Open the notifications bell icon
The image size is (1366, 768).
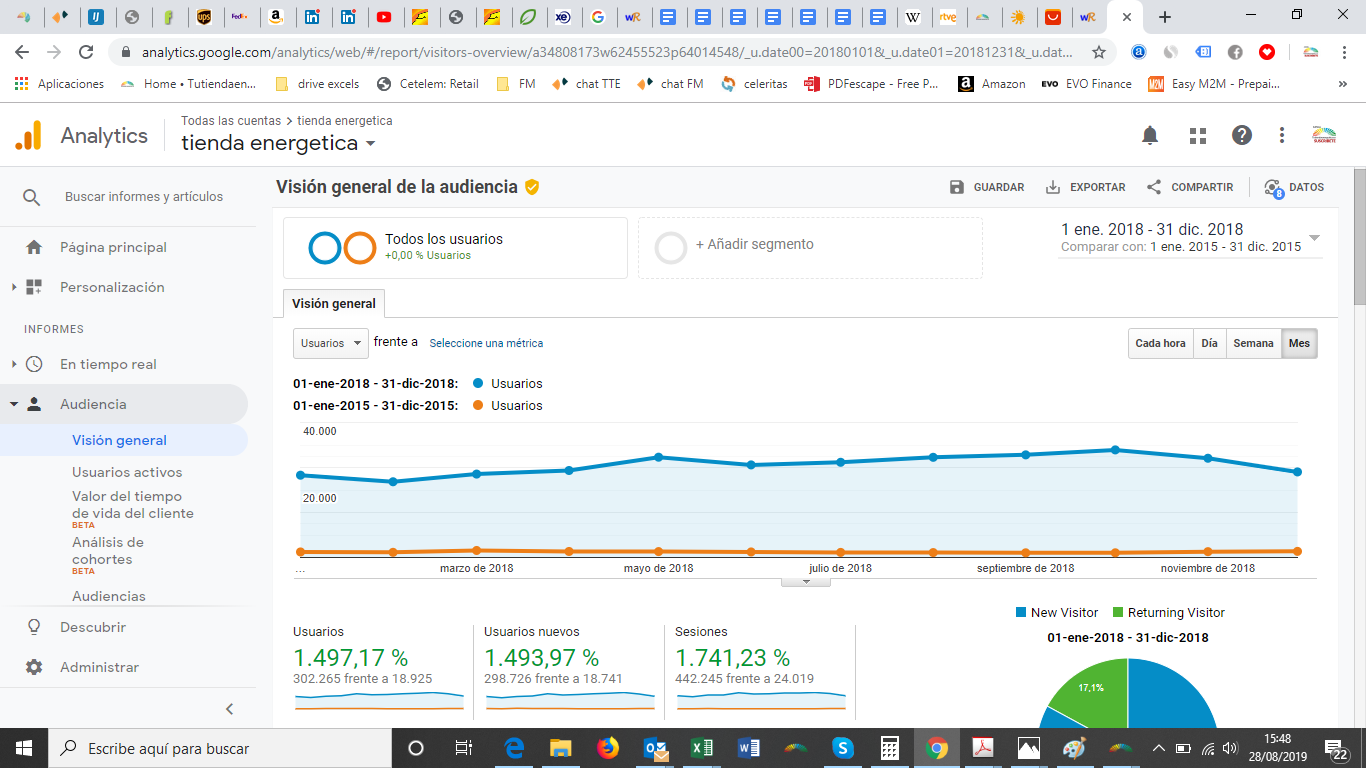click(x=1150, y=135)
